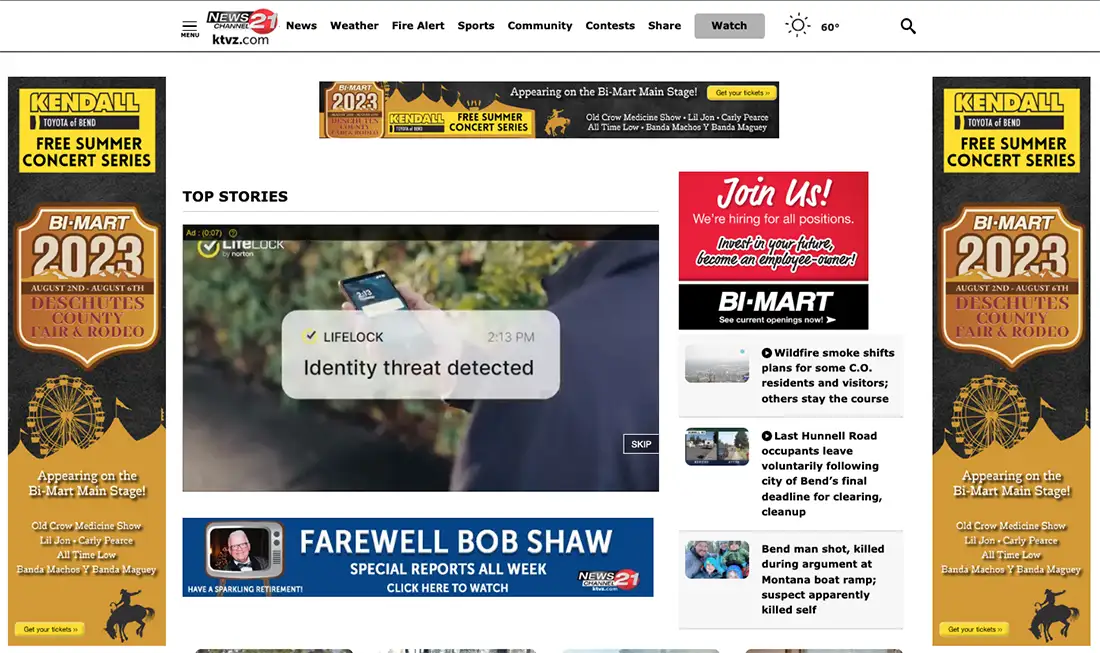The height and width of the screenshot is (653, 1100).
Task: Open the Share menu item
Action: tap(664, 25)
